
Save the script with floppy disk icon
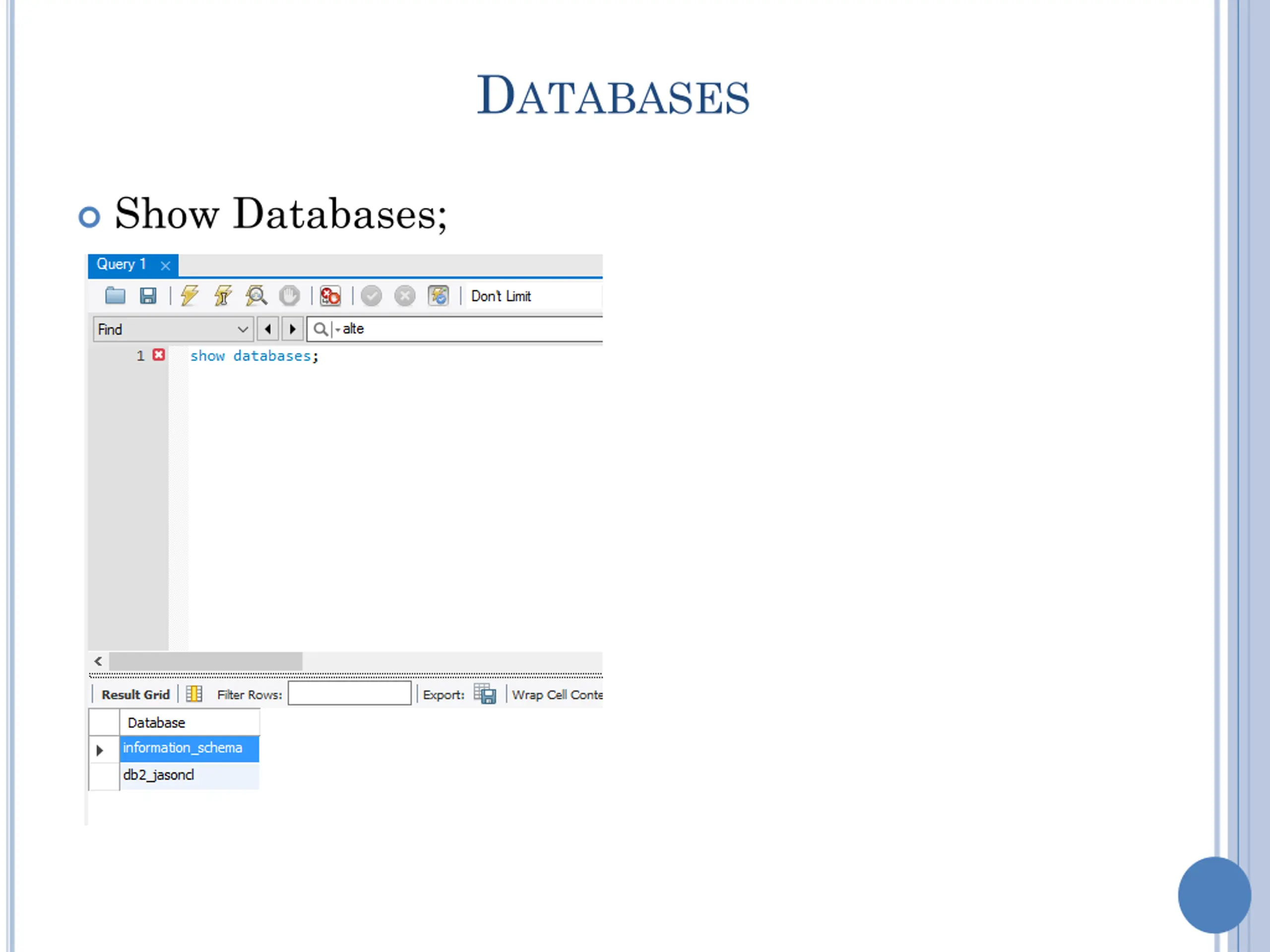148,296
